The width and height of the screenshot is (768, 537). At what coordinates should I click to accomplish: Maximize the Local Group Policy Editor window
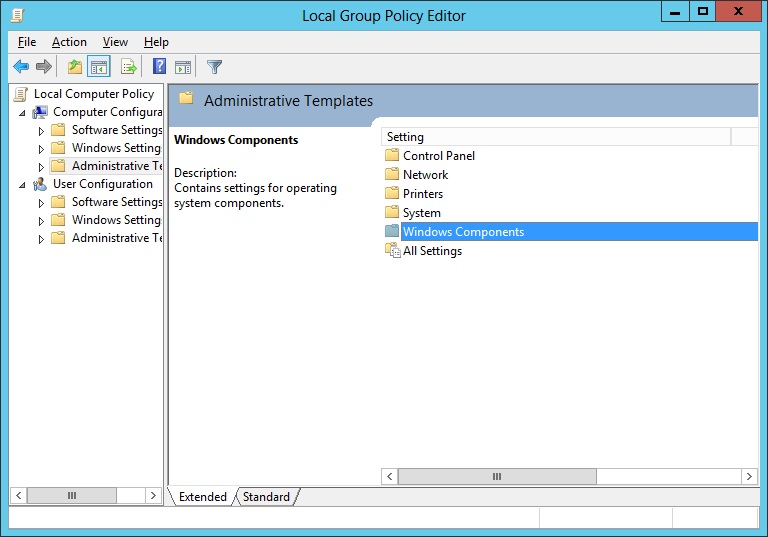pos(703,11)
